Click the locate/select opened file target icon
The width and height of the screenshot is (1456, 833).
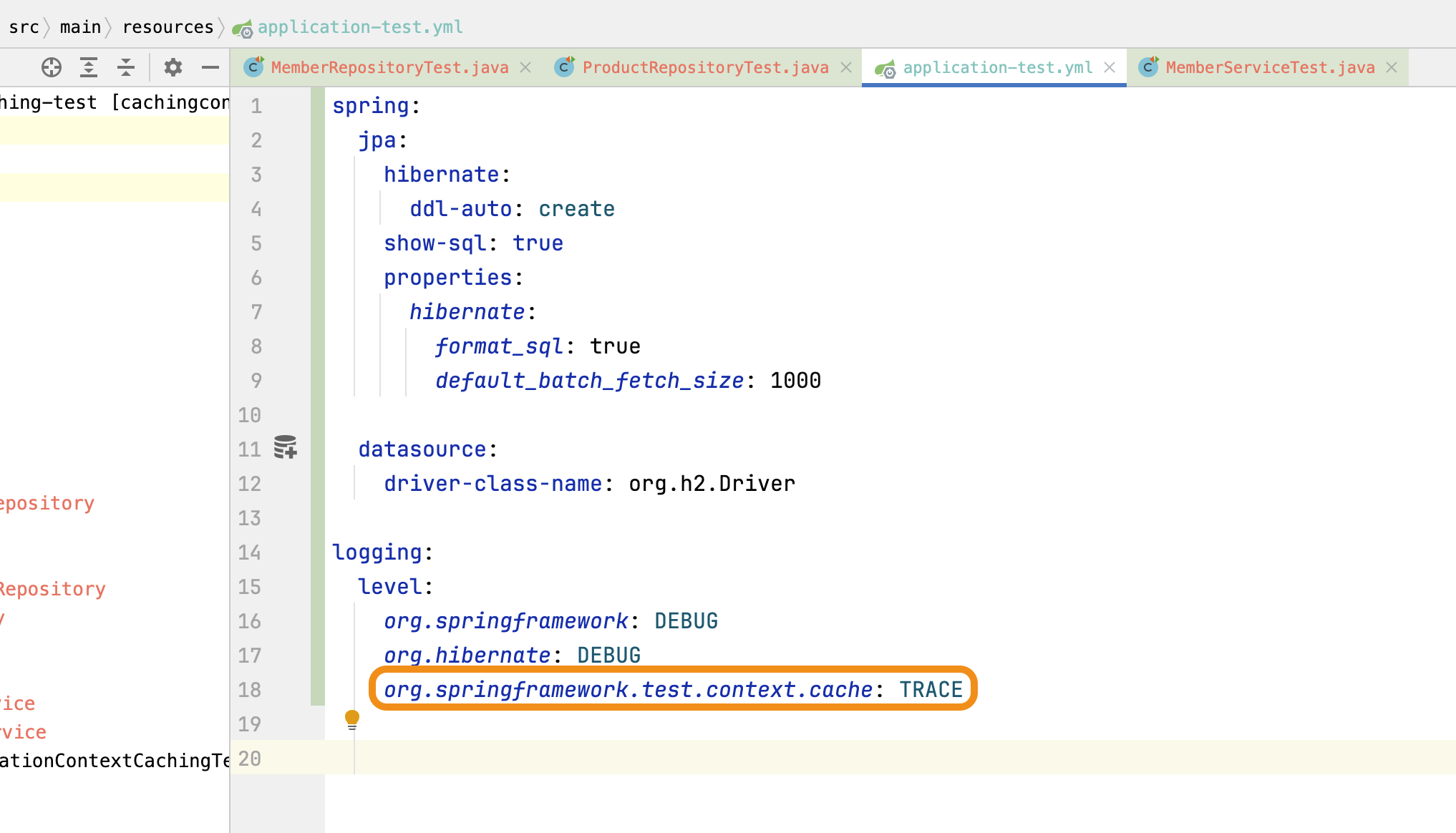pos(52,67)
